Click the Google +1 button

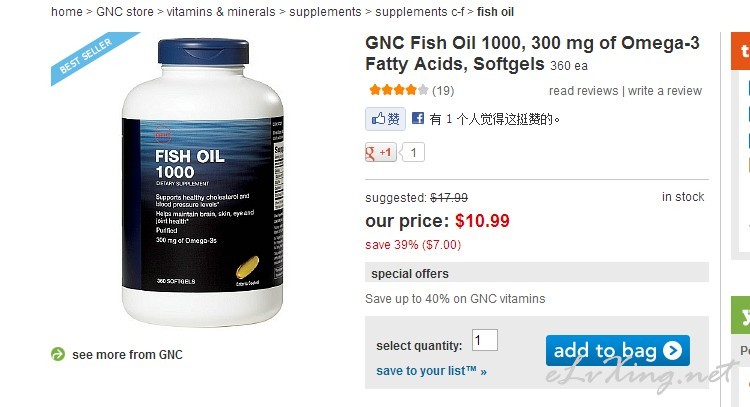pyautogui.click(x=381, y=153)
